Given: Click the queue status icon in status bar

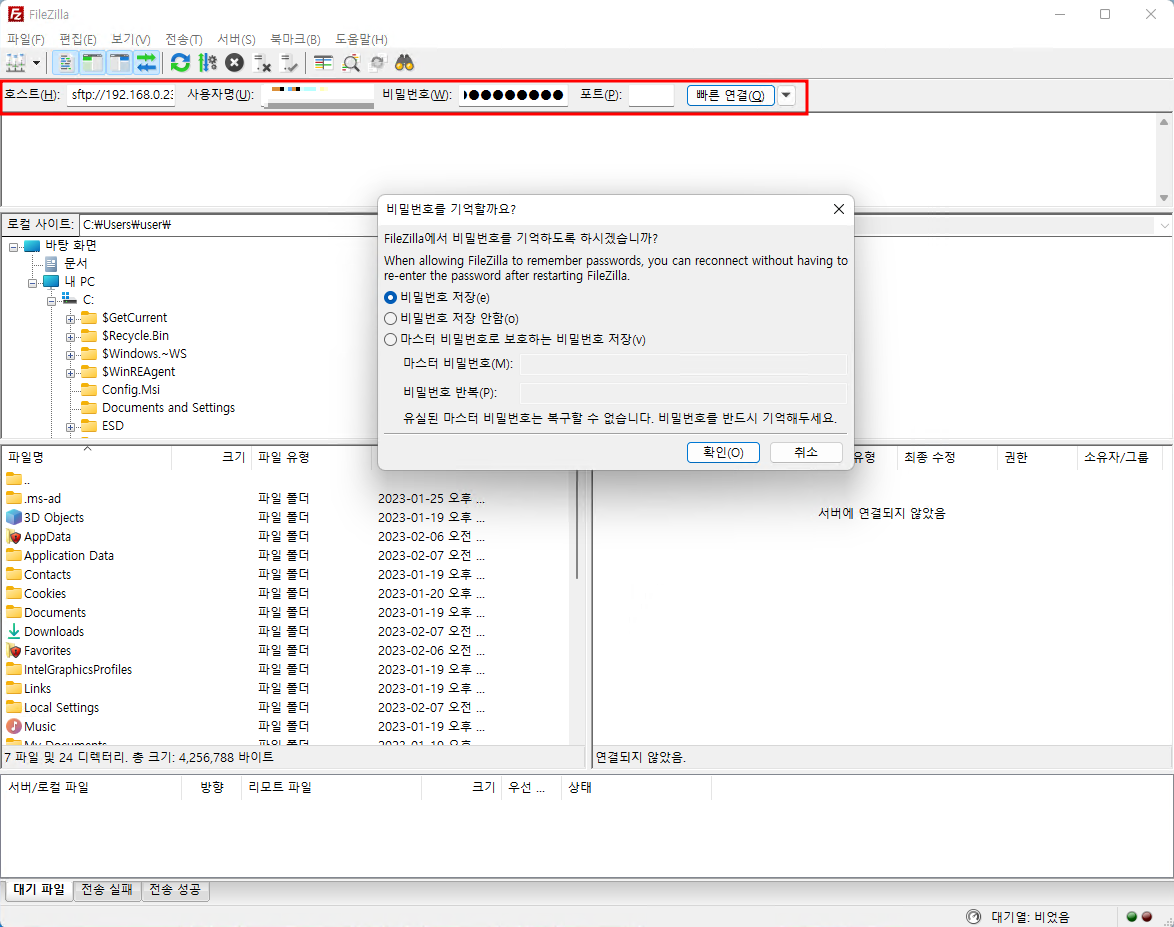Looking at the screenshot, I should click(973, 917).
